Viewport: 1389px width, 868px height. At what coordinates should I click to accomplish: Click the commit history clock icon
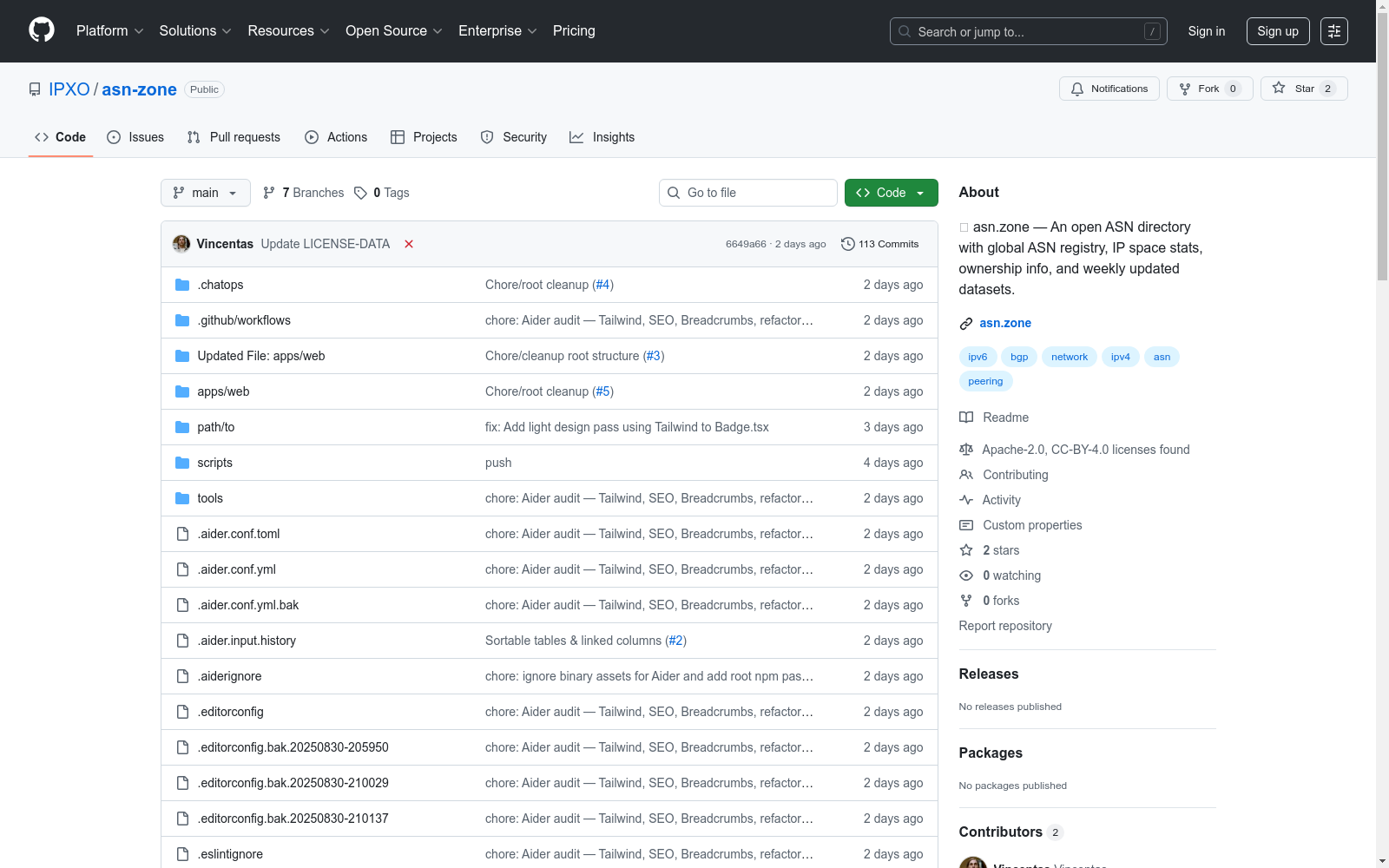point(848,244)
